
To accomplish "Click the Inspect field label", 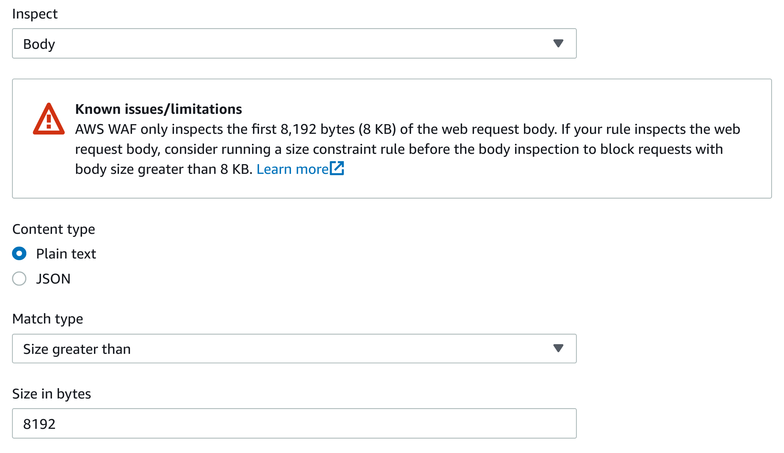I will click(34, 14).
